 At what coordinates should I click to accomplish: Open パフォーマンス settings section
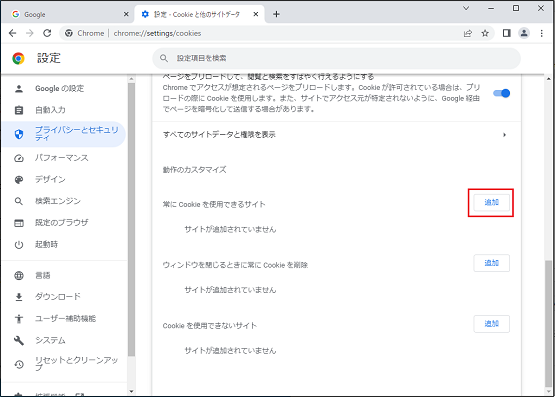(x=64, y=158)
